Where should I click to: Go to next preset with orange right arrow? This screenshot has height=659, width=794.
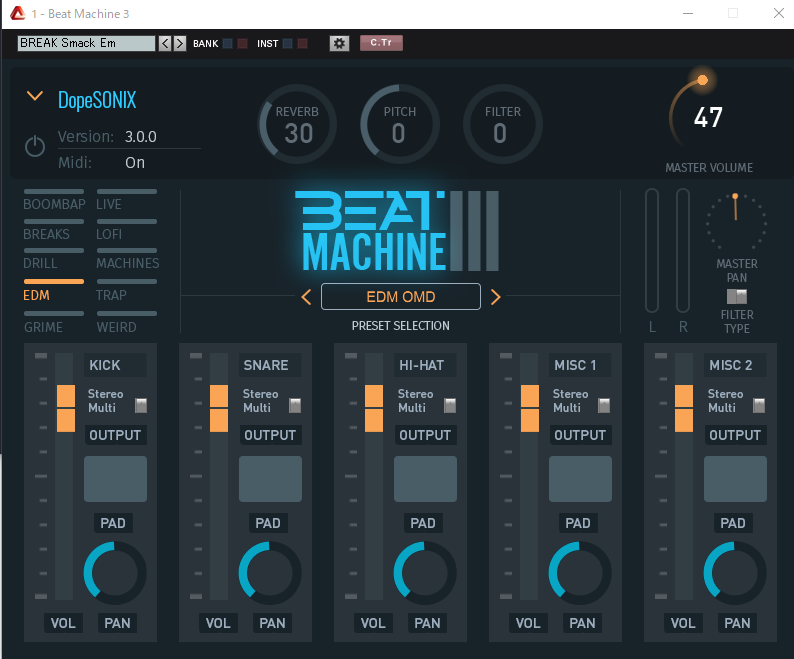tap(496, 297)
